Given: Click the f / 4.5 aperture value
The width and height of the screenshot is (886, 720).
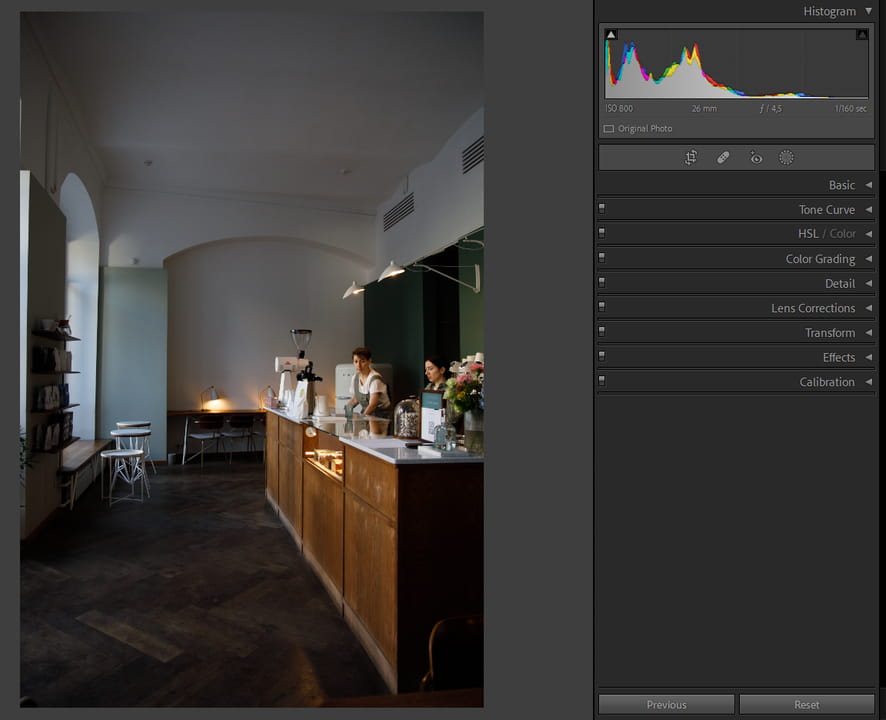Looking at the screenshot, I should tap(771, 109).
